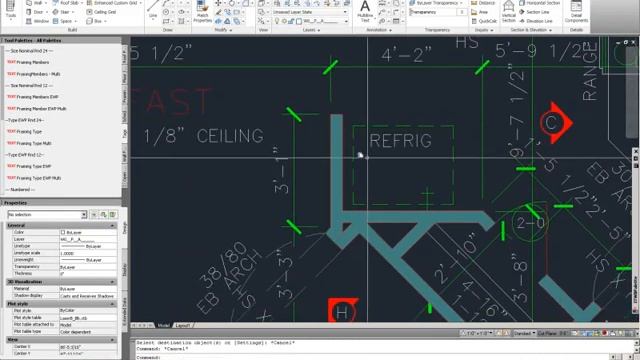Collapse the Plot style section

[x=112, y=304]
